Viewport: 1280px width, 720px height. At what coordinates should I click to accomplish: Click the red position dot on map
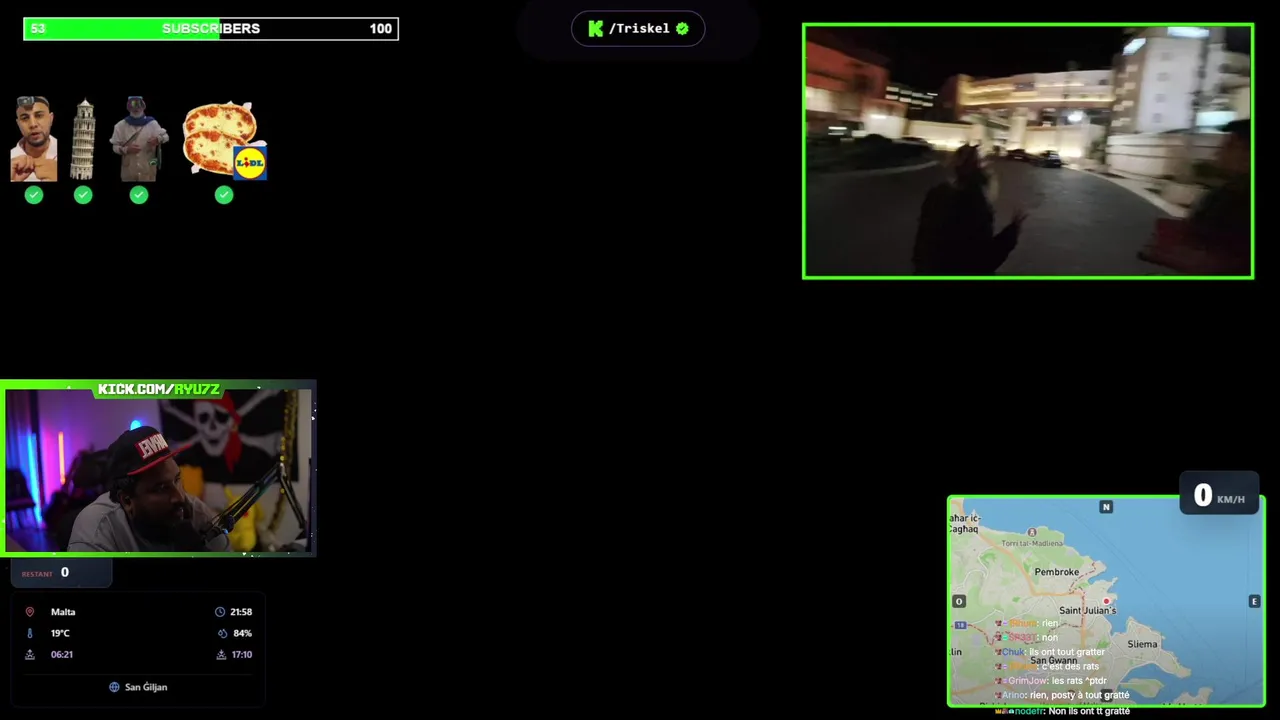click(x=1106, y=601)
